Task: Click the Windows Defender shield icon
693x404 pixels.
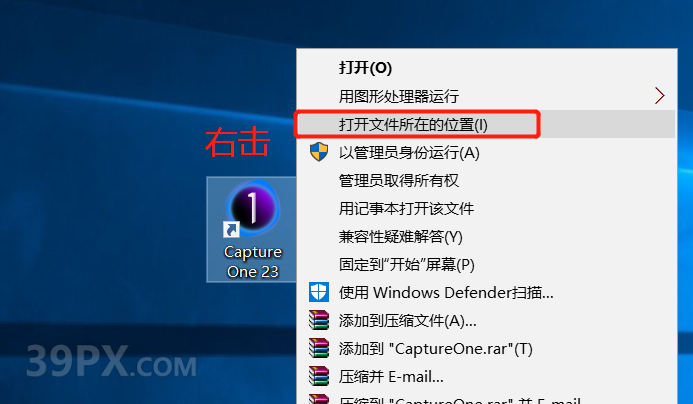Action: pyautogui.click(x=319, y=292)
